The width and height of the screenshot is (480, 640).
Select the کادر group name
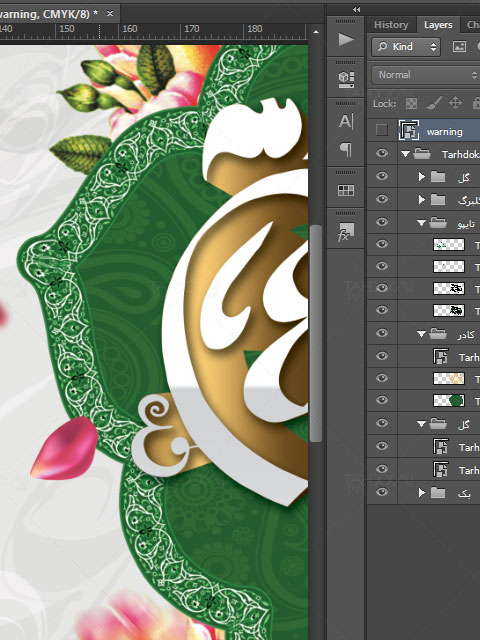click(x=466, y=335)
